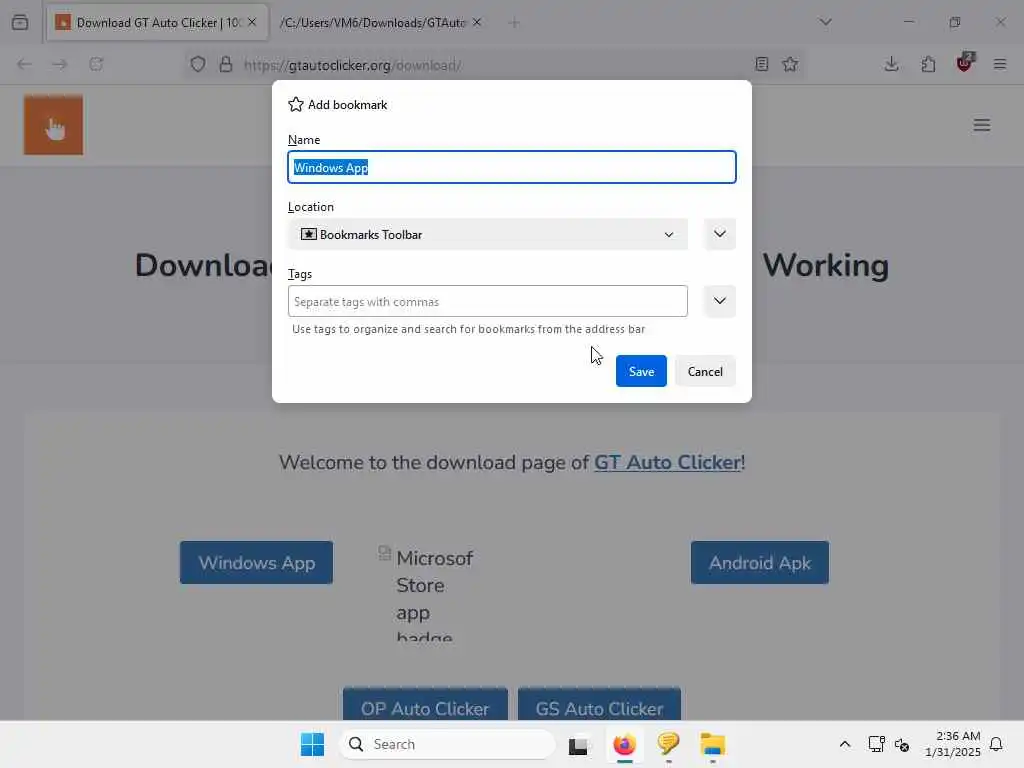The height and width of the screenshot is (768, 1024).
Task: Open Firefox application menu
Action: [x=1000, y=64]
